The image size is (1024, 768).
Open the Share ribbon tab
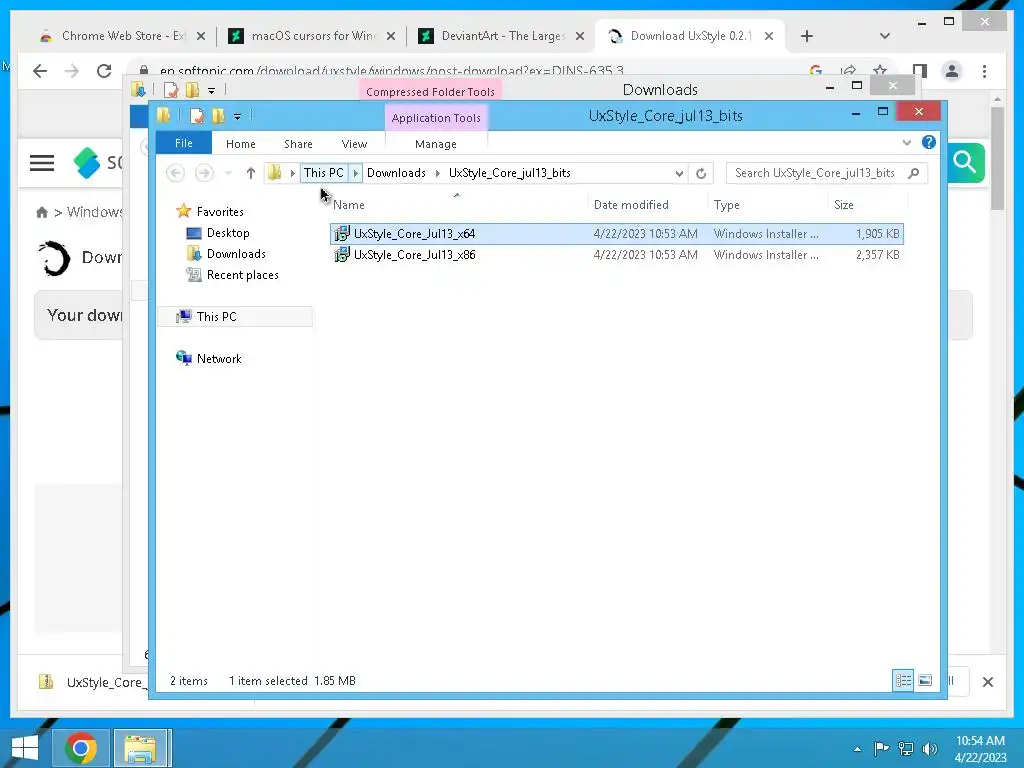pos(298,144)
